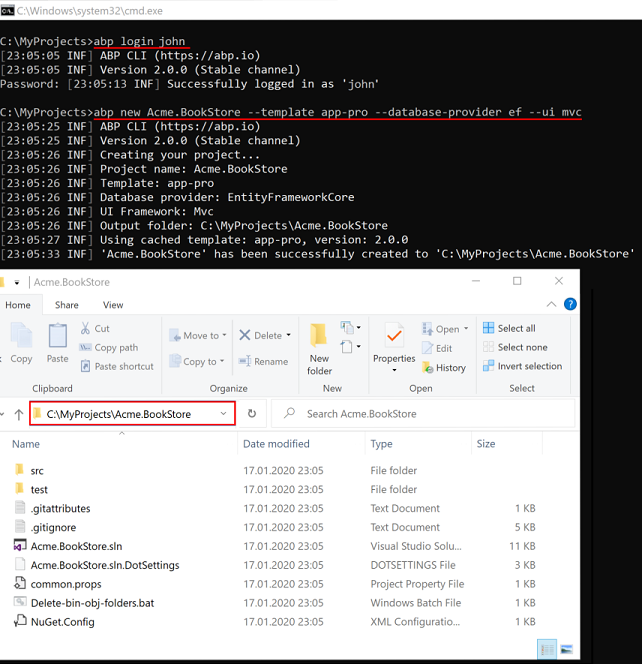Viewport: 642px width, 664px height.
Task: Click the test folder icon
Action: (x=19, y=488)
